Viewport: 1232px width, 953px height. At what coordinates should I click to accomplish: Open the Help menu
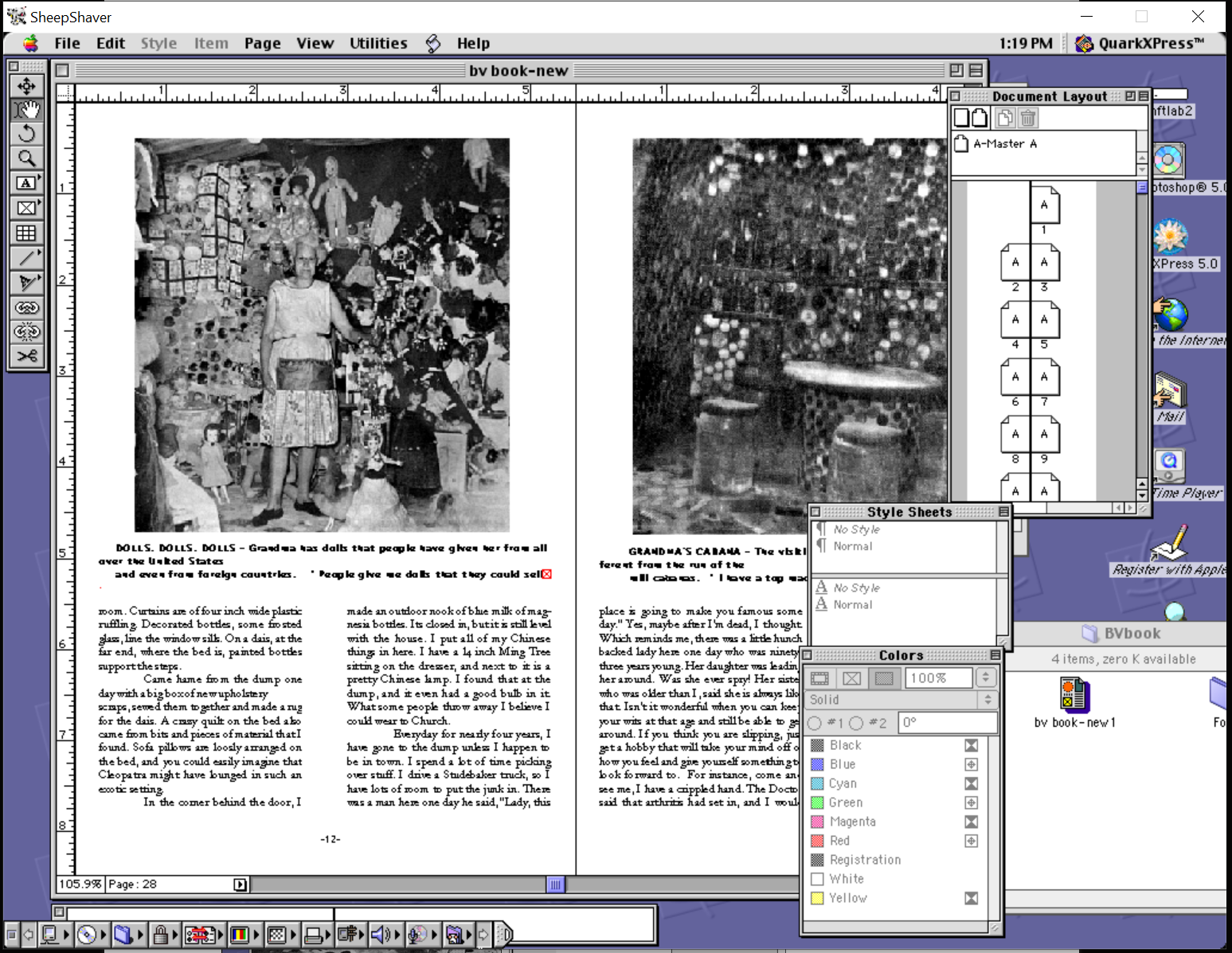coord(473,44)
